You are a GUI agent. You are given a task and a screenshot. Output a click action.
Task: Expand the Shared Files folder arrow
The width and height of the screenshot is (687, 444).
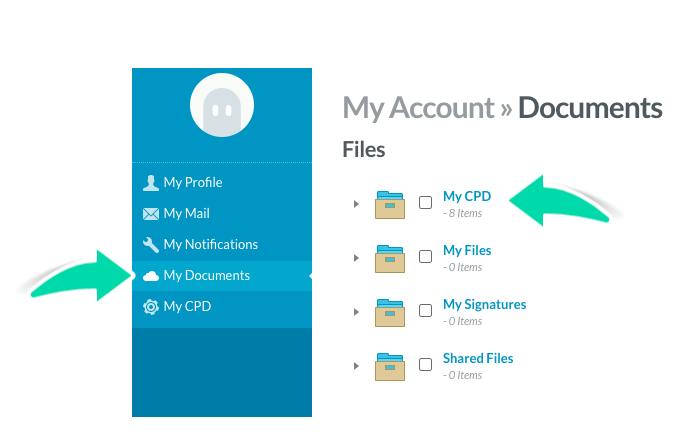(x=356, y=366)
